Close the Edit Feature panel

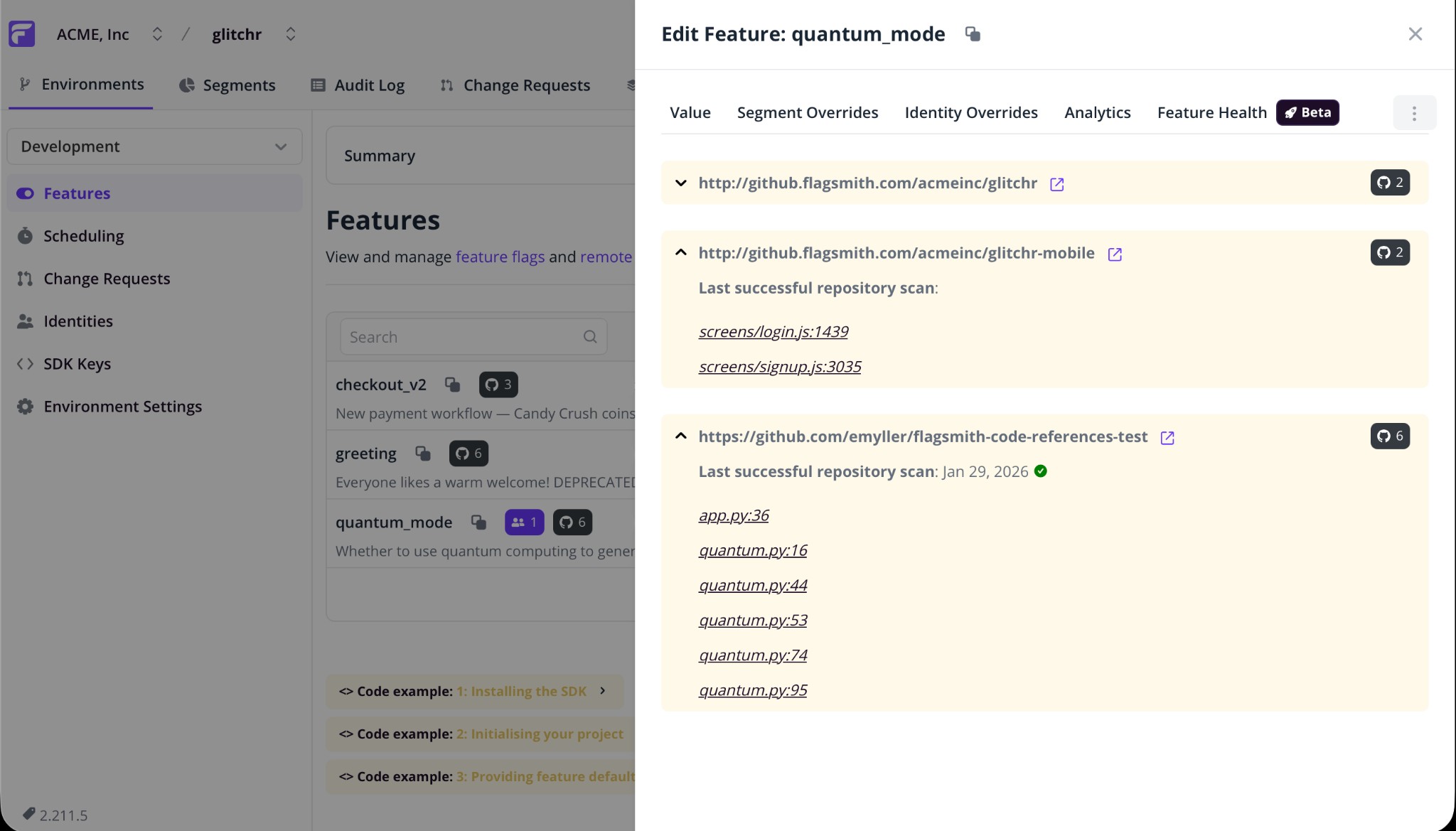click(1415, 34)
